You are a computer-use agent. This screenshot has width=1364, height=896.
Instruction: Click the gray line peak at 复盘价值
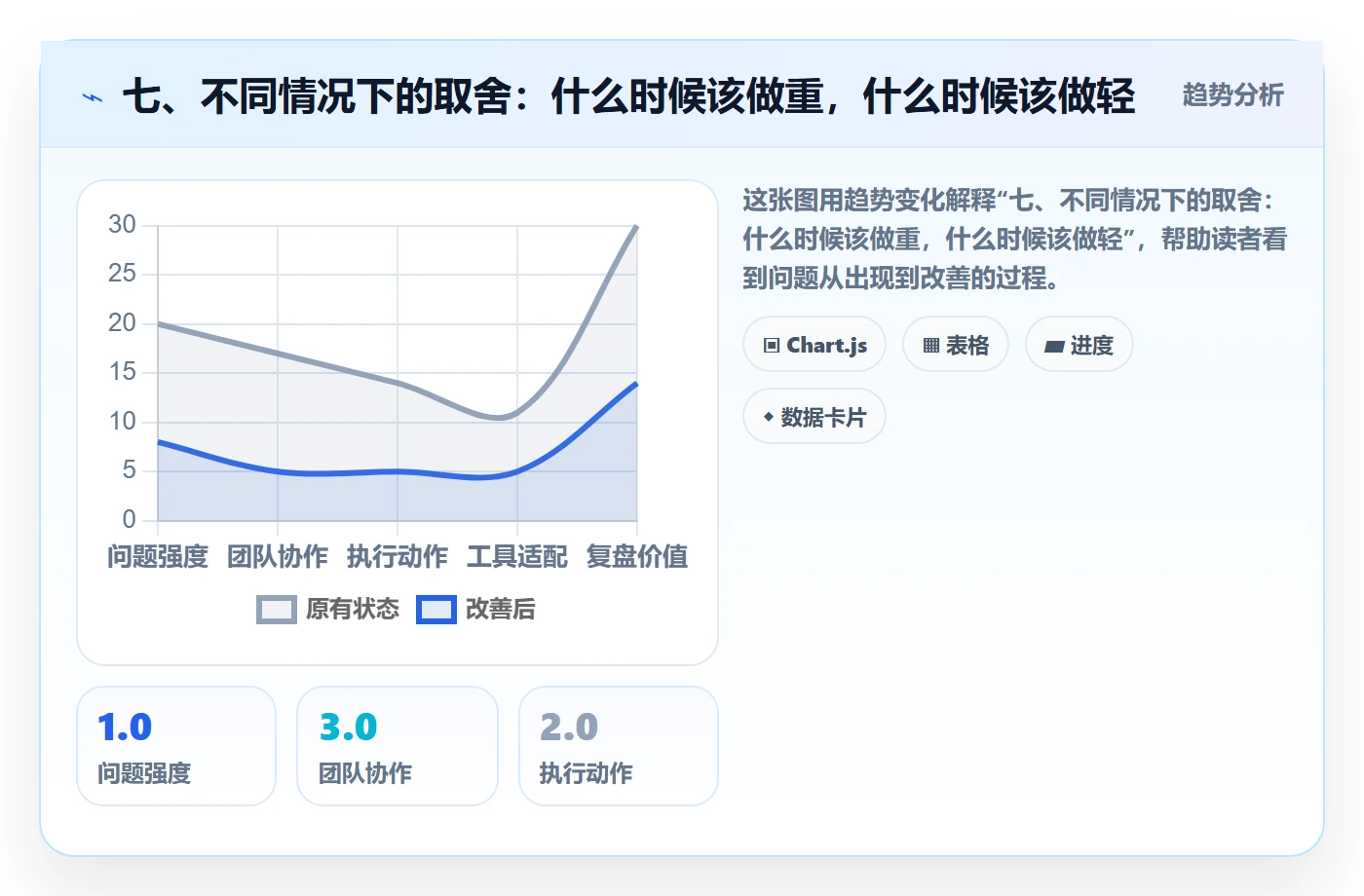pyautogui.click(x=636, y=226)
